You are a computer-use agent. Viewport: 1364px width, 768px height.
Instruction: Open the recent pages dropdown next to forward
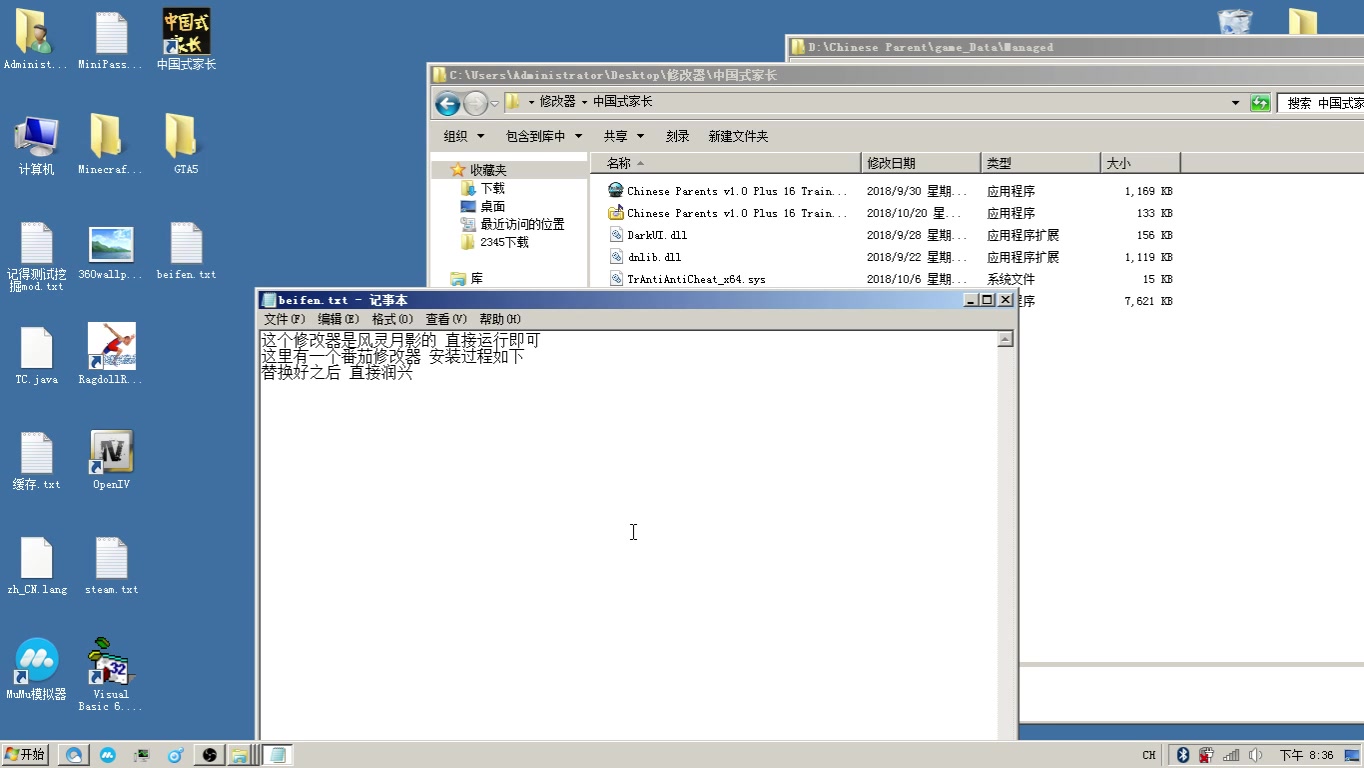tap(494, 103)
